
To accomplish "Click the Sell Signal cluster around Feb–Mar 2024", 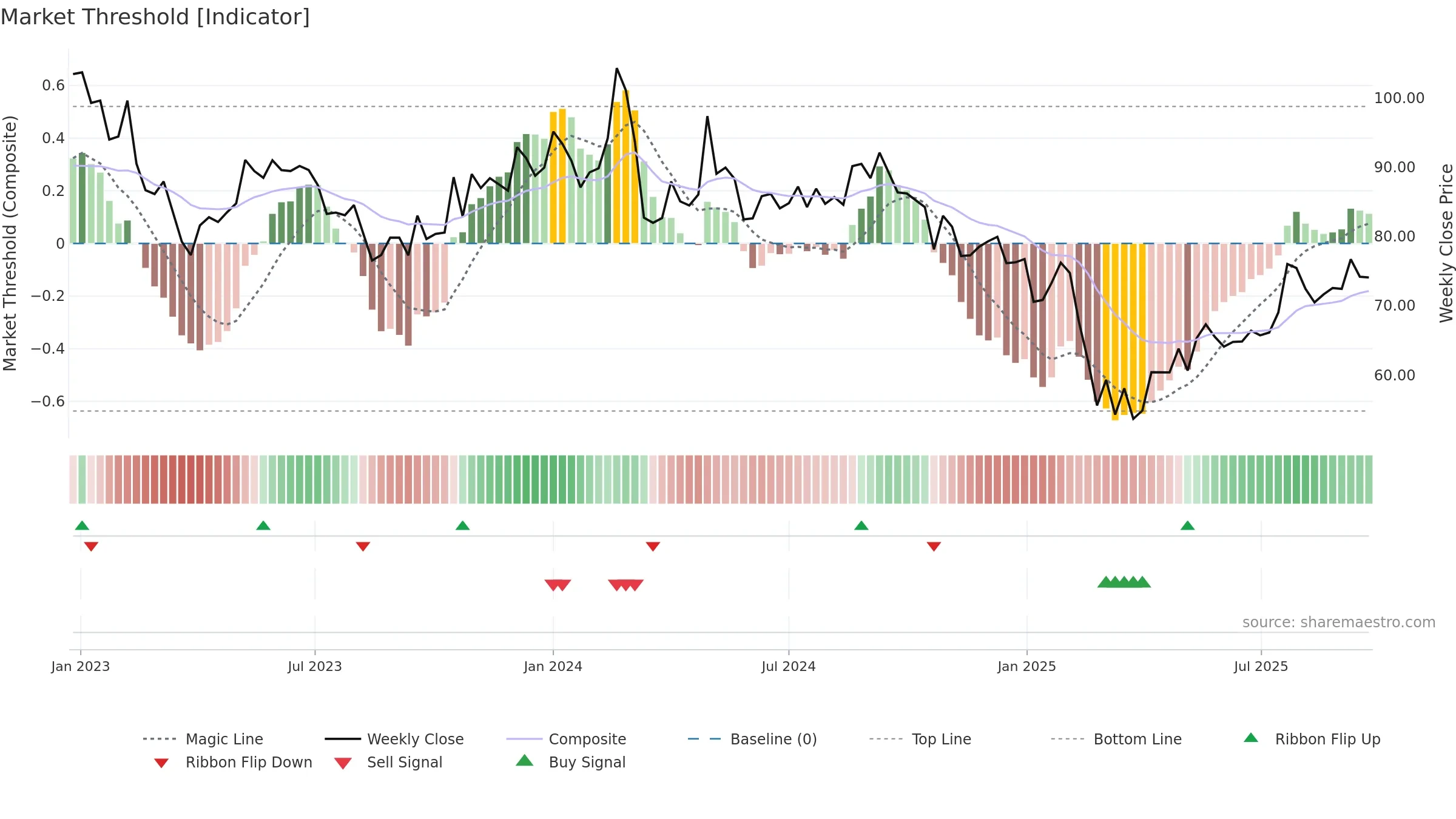I will (625, 585).
